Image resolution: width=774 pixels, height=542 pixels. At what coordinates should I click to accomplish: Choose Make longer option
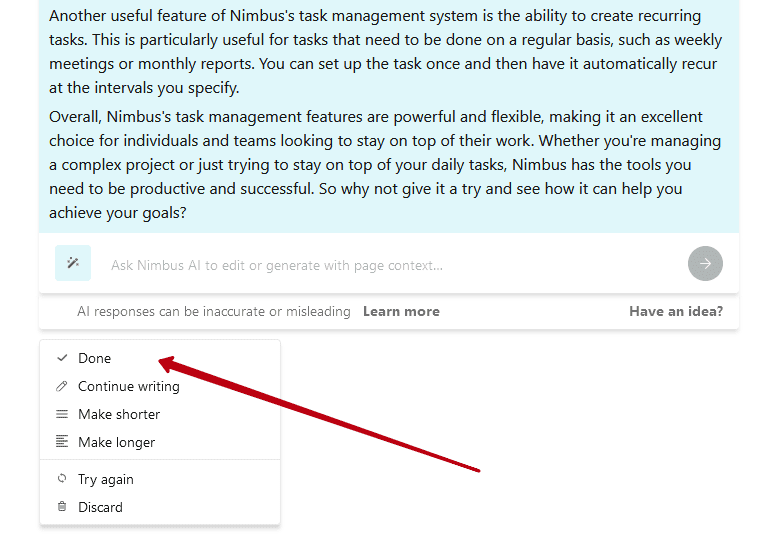pyautogui.click(x=160, y=442)
